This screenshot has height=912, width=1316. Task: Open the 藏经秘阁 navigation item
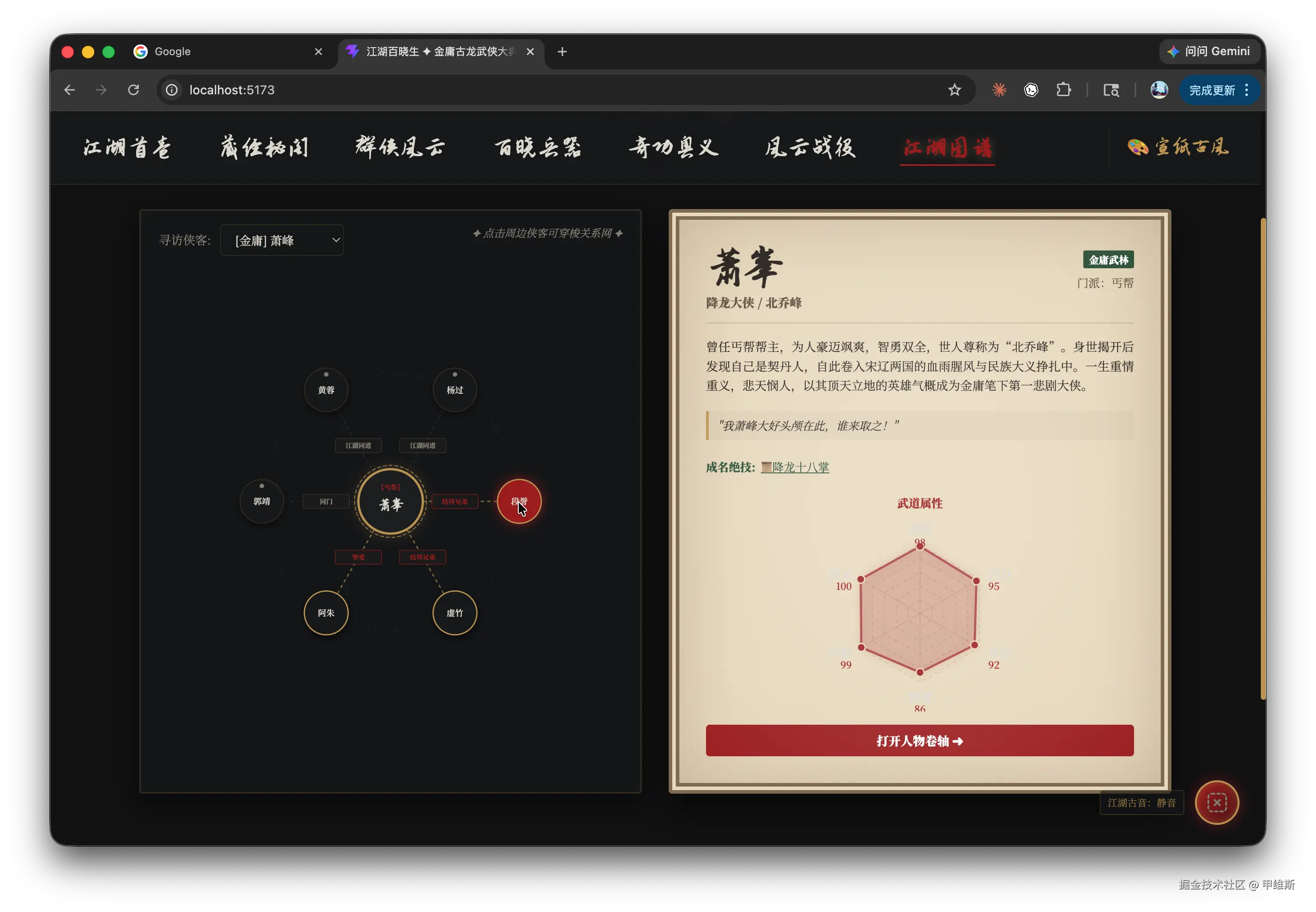(x=265, y=147)
